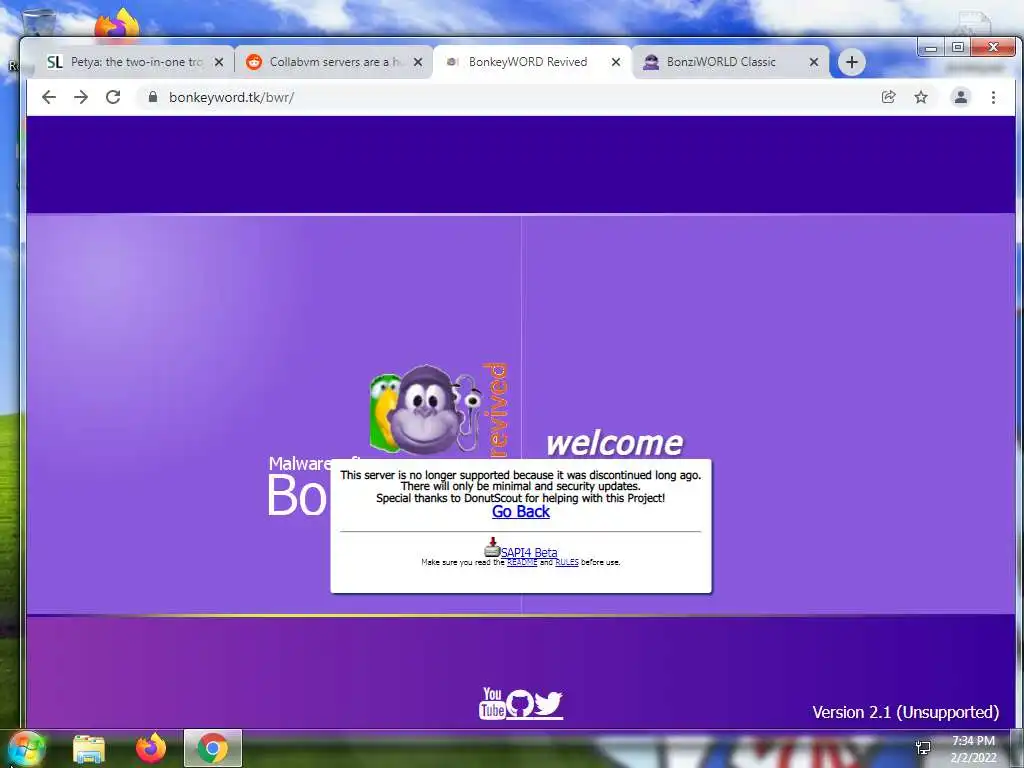The image size is (1024, 768).
Task: Open the GitHub icon in footer
Action: 520,703
